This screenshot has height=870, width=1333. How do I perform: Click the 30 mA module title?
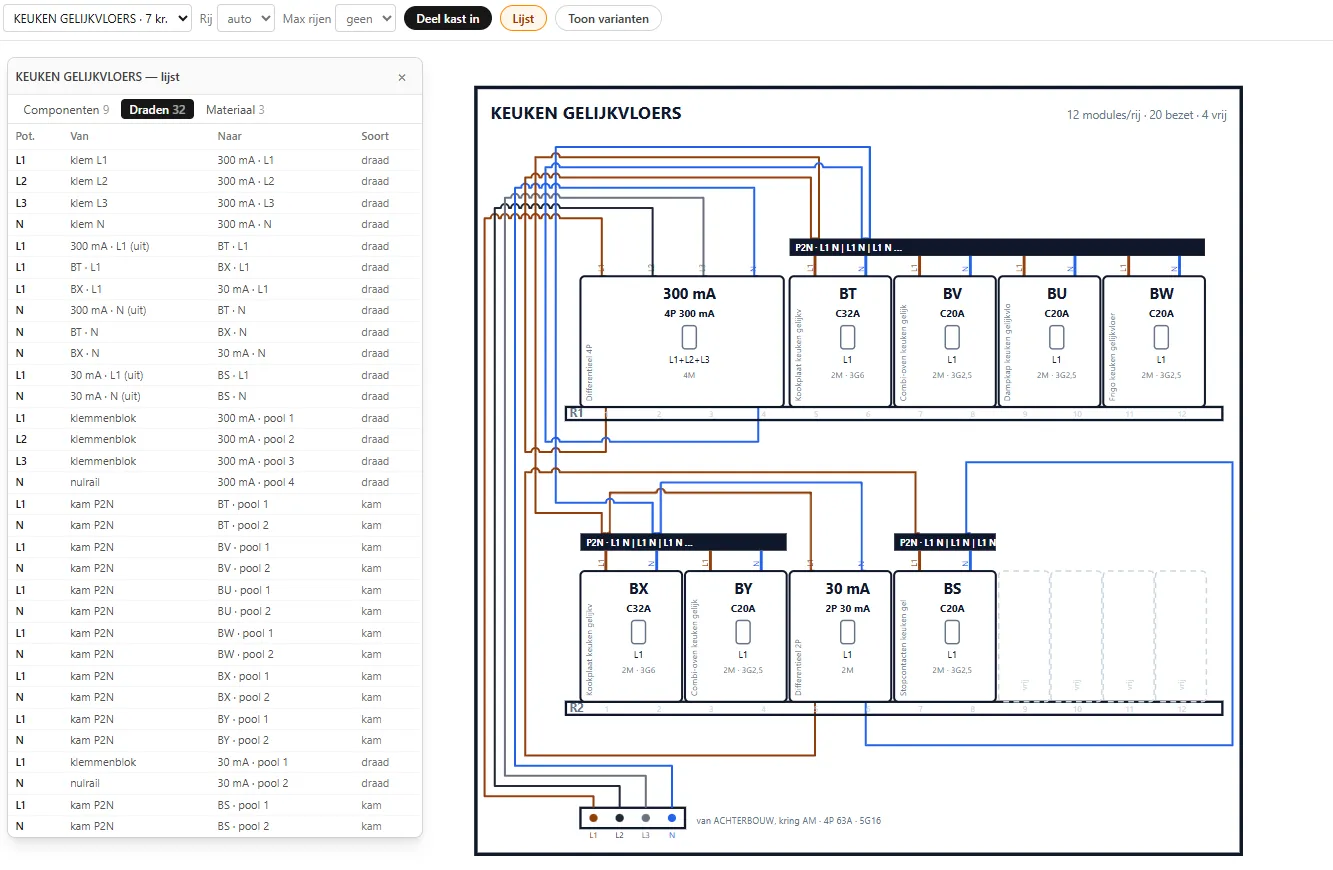(847, 589)
